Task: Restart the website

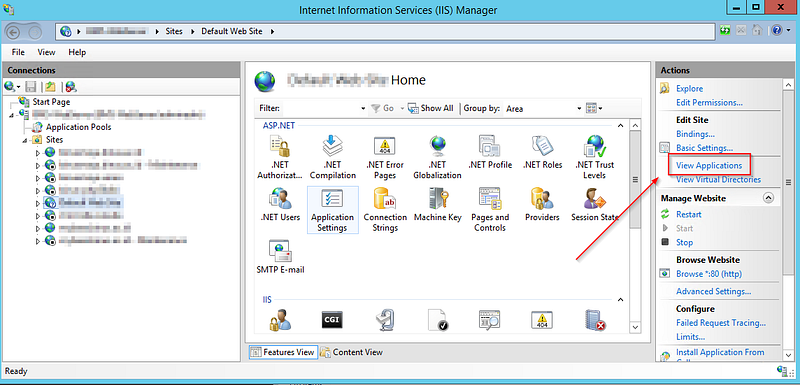Action: click(688, 215)
